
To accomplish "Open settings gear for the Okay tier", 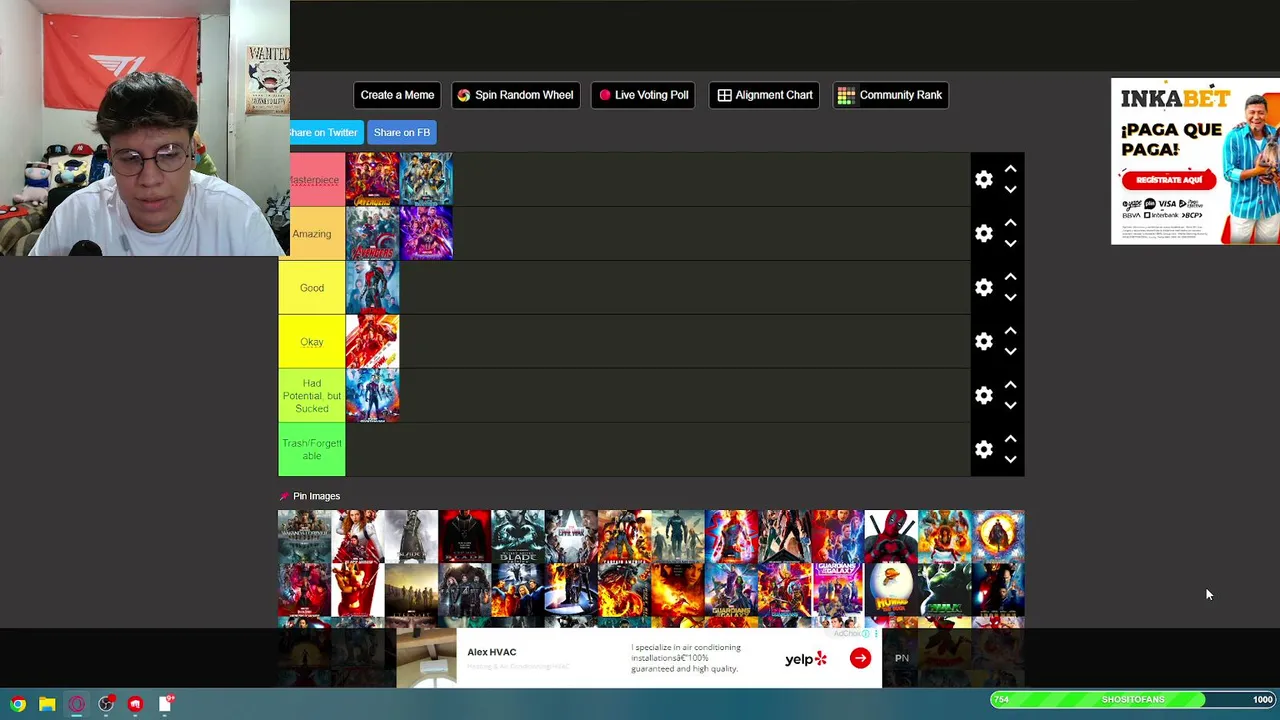I will (984, 342).
